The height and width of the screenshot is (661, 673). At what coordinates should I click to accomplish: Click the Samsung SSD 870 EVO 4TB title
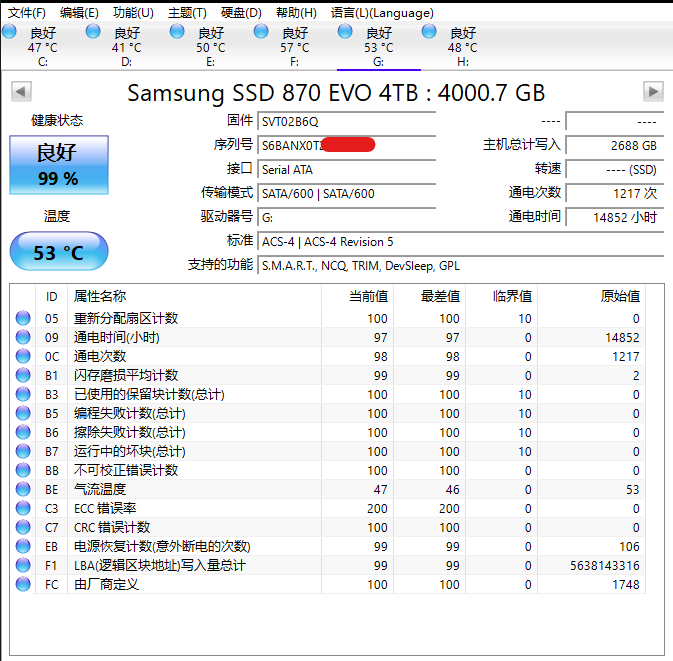tap(336, 92)
